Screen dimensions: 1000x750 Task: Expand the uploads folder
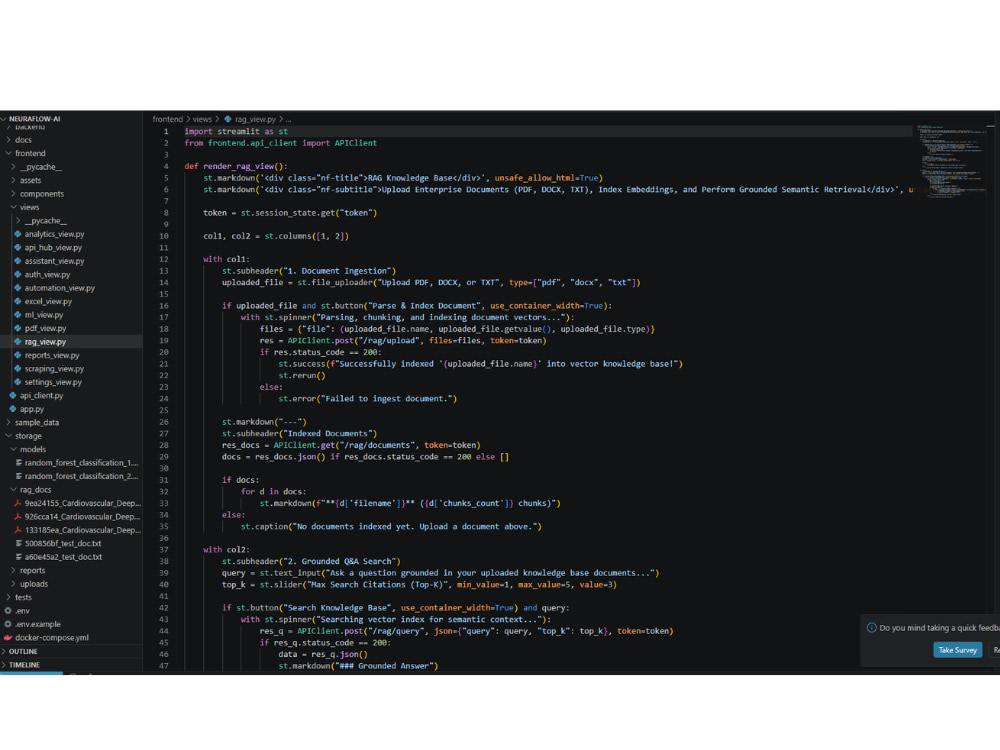(x=13, y=584)
